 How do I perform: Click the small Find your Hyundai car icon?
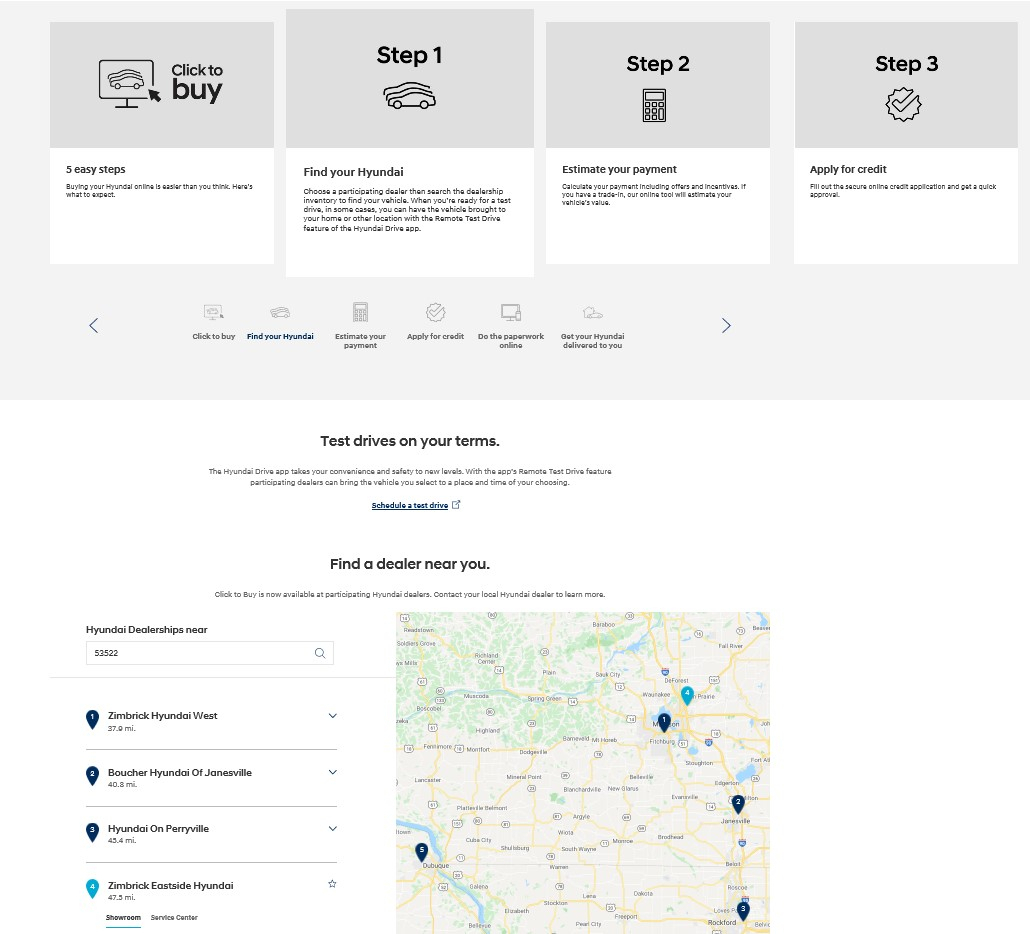[x=280, y=312]
